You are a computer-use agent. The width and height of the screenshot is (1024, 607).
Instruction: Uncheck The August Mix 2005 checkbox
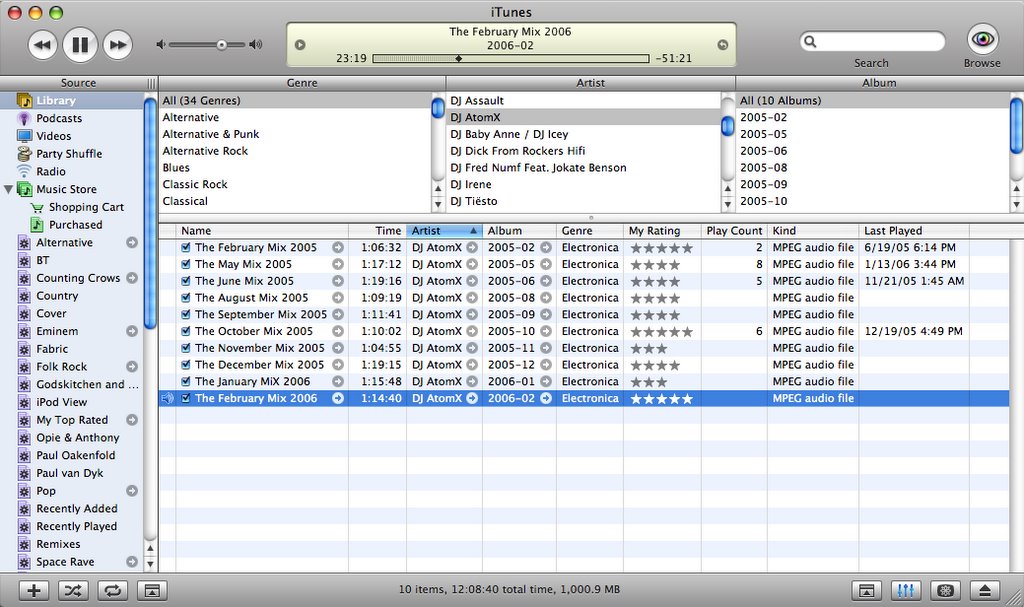tap(186, 298)
